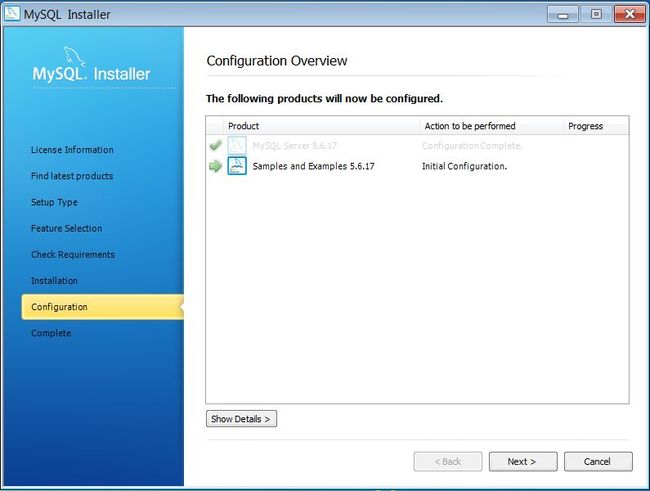Go to the Find latest products step
The image size is (650, 491).
[x=72, y=176]
